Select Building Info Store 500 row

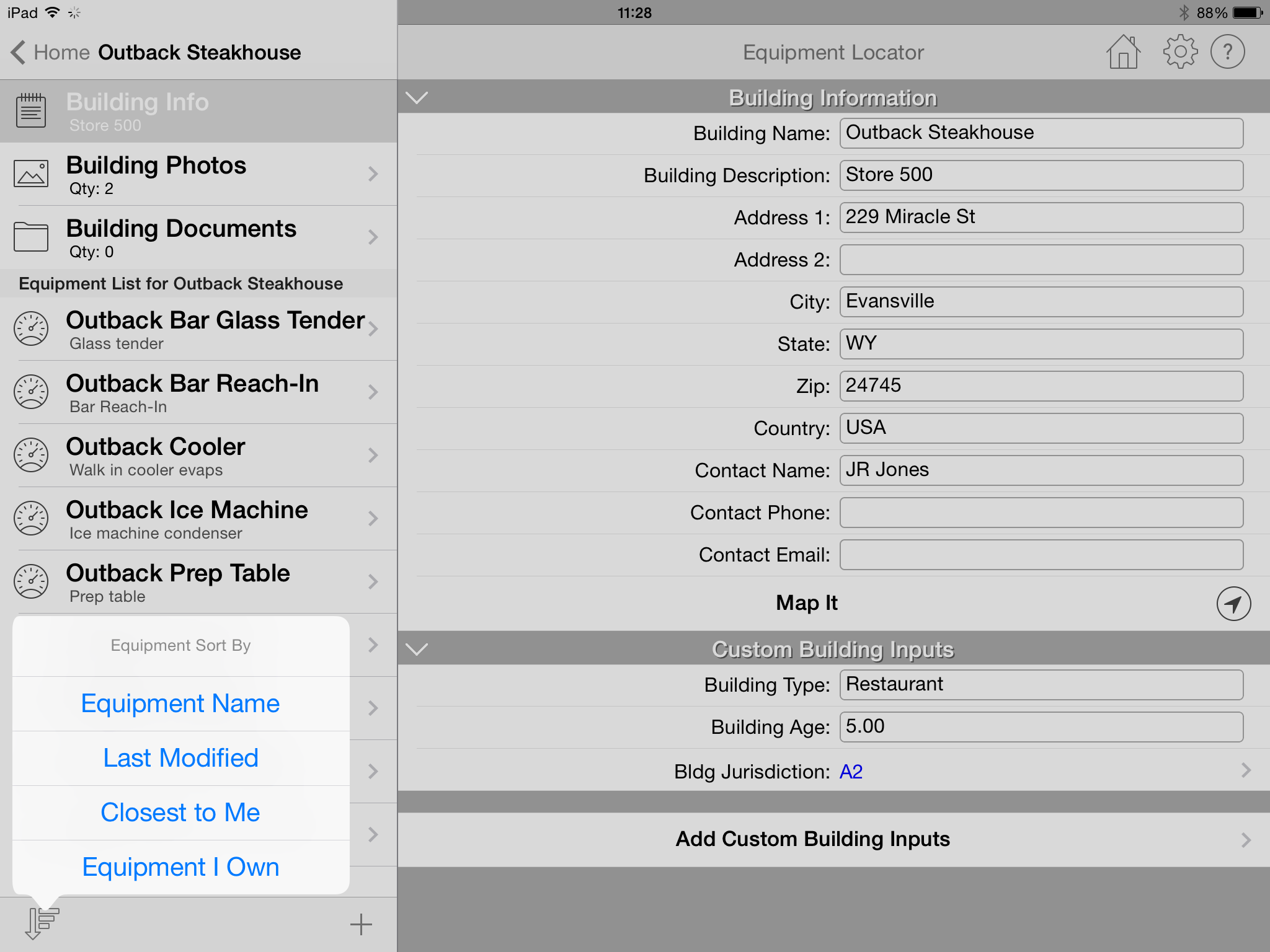(198, 111)
